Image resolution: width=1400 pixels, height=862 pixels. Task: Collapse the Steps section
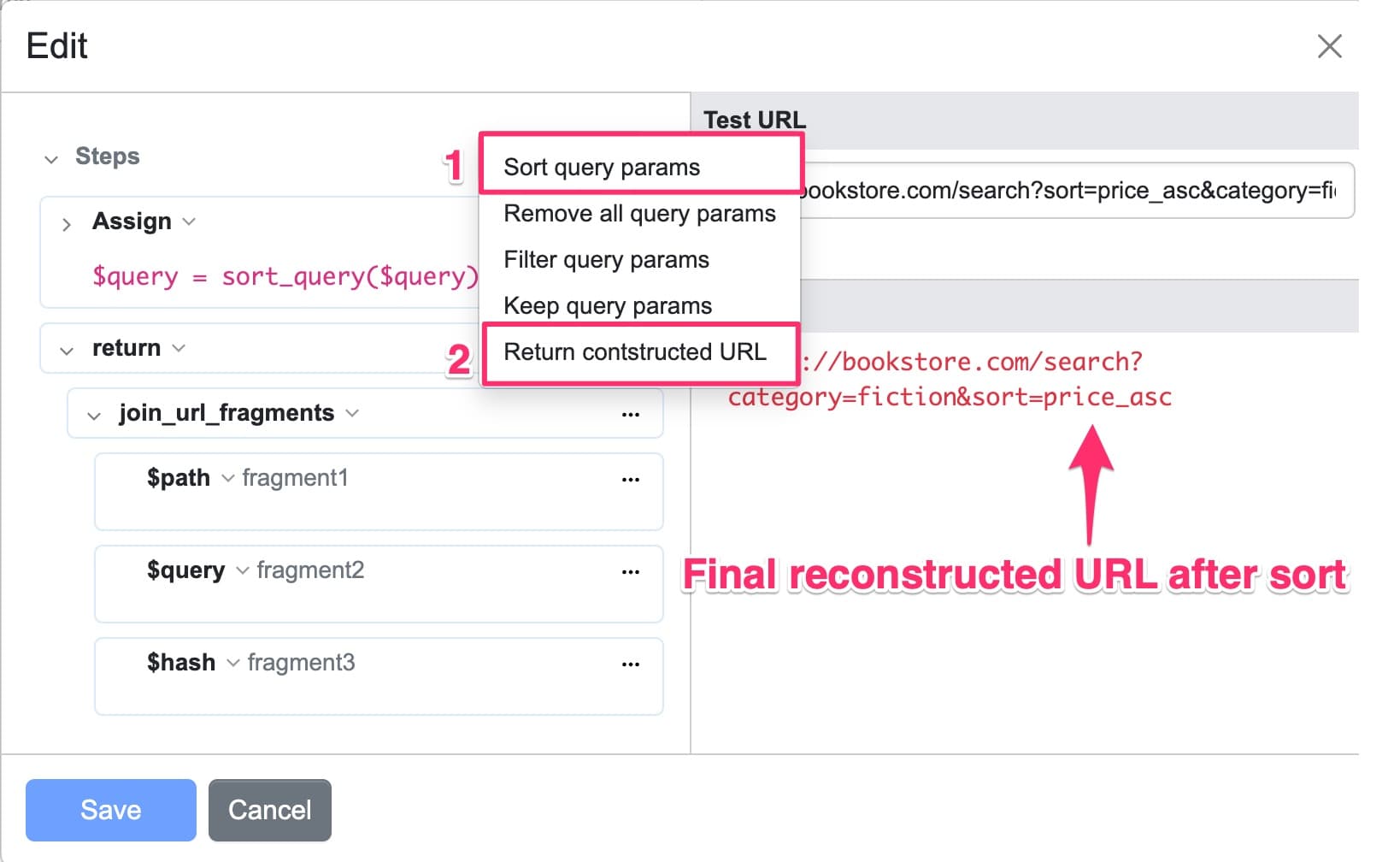[51, 158]
